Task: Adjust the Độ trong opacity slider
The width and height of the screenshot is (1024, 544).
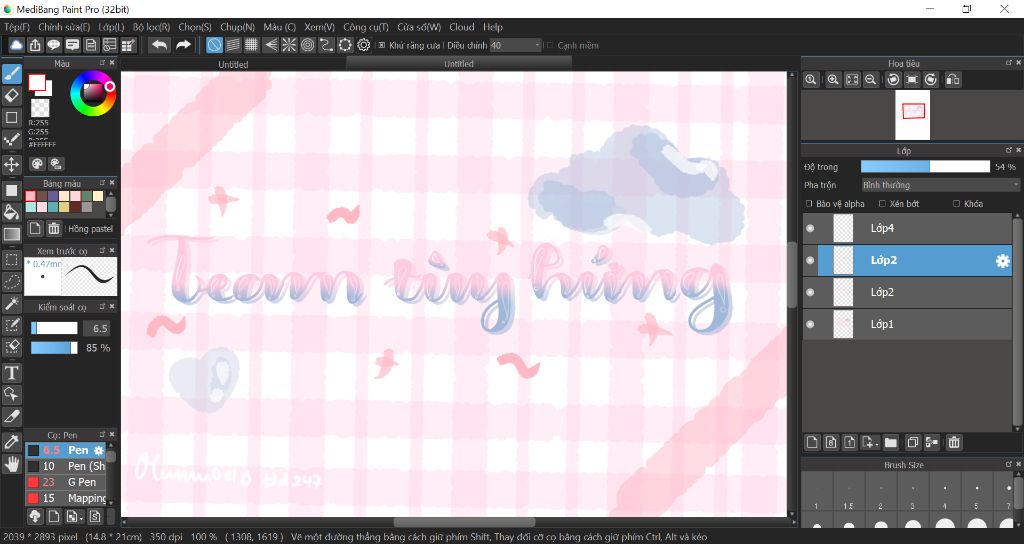Action: 925,167
